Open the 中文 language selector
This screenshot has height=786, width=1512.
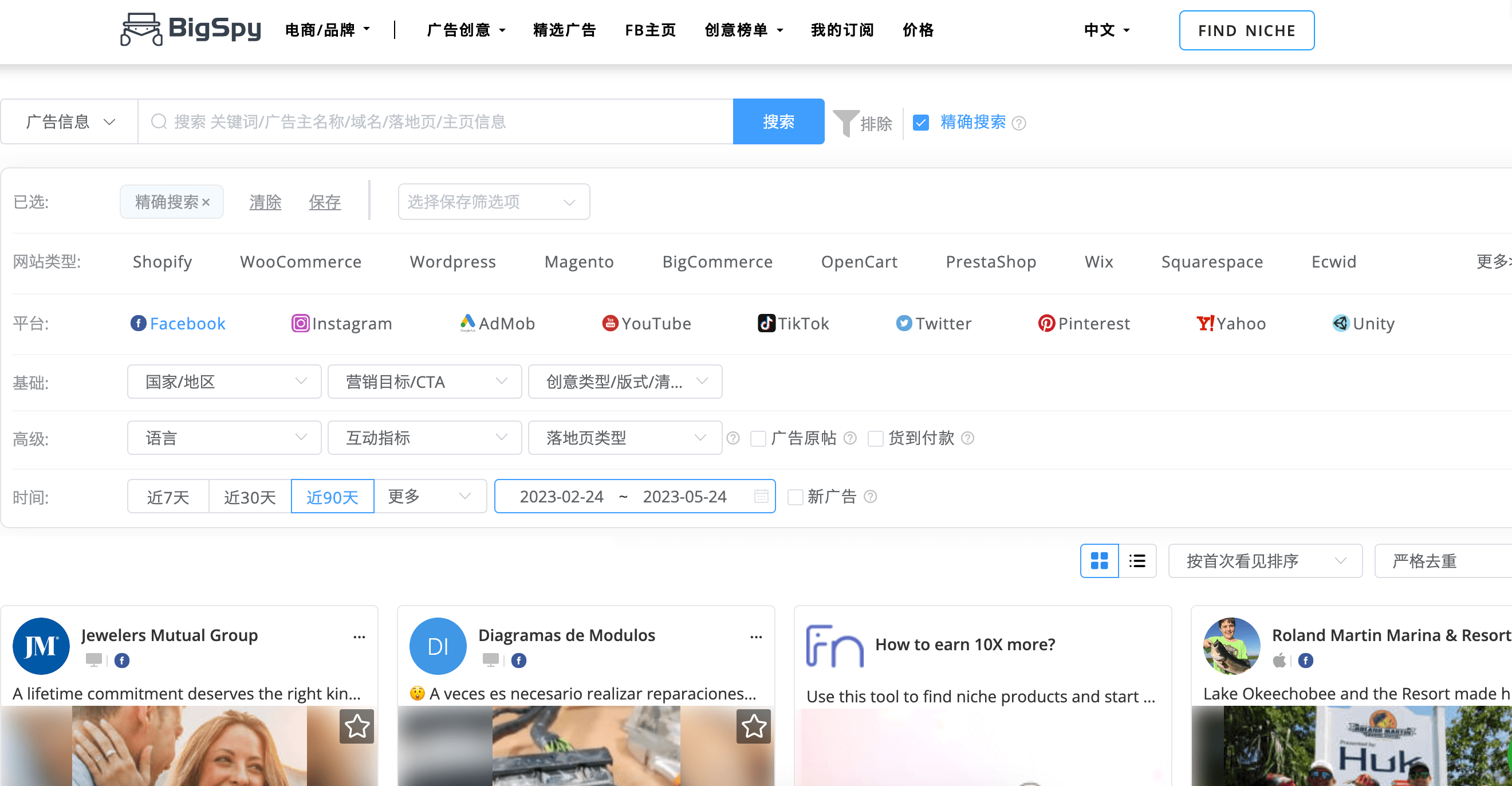pyautogui.click(x=1107, y=30)
